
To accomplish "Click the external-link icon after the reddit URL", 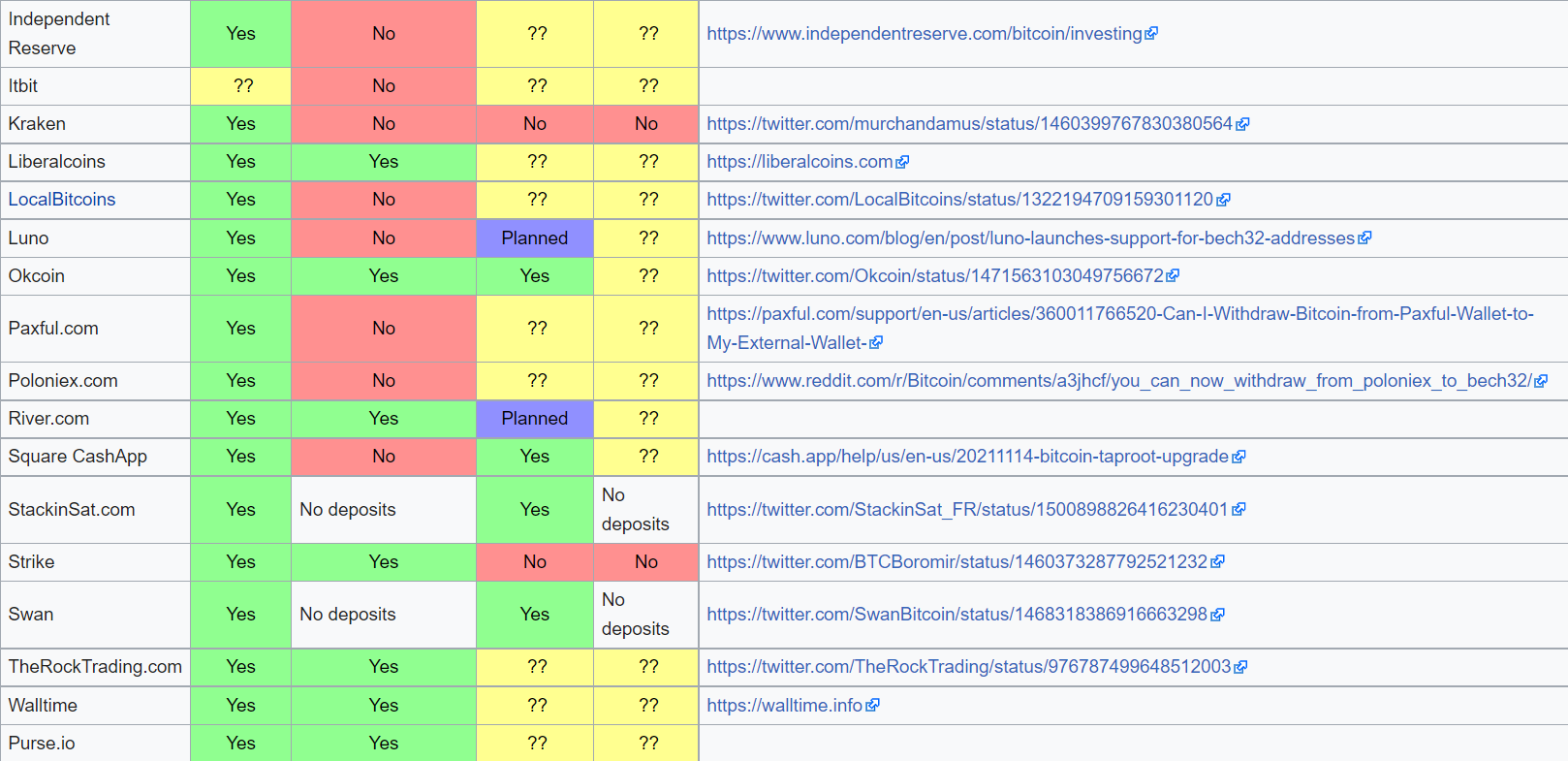I will point(1541,381).
